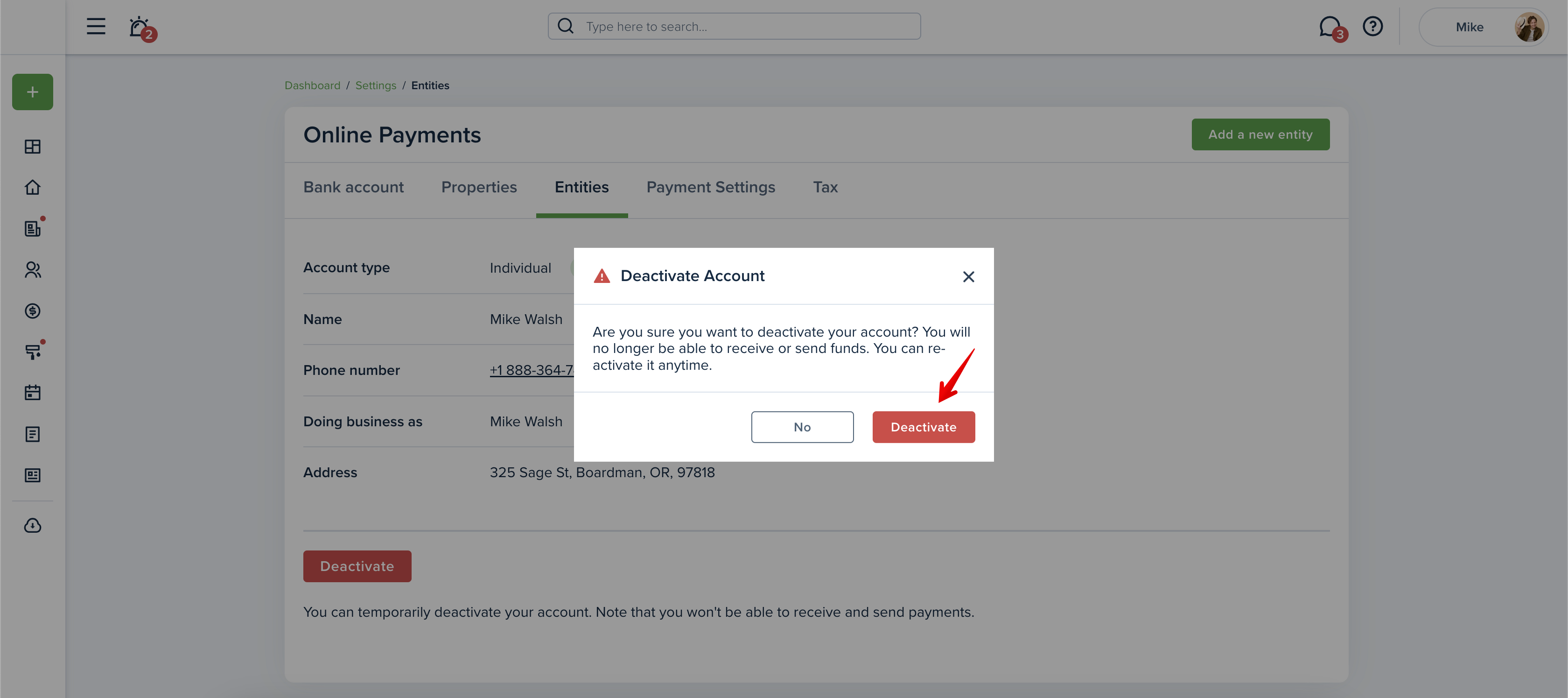Screen dimensions: 1568x698
Task: Confirm Deactivate in the dialog
Action: 924,427
